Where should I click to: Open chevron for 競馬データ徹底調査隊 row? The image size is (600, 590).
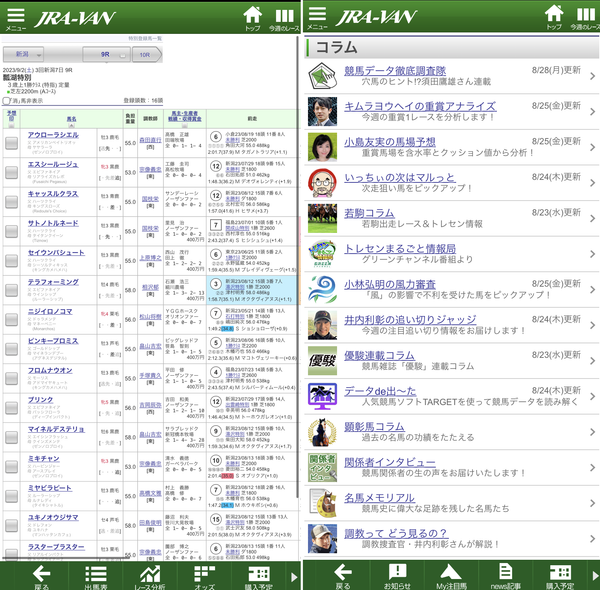(592, 76)
